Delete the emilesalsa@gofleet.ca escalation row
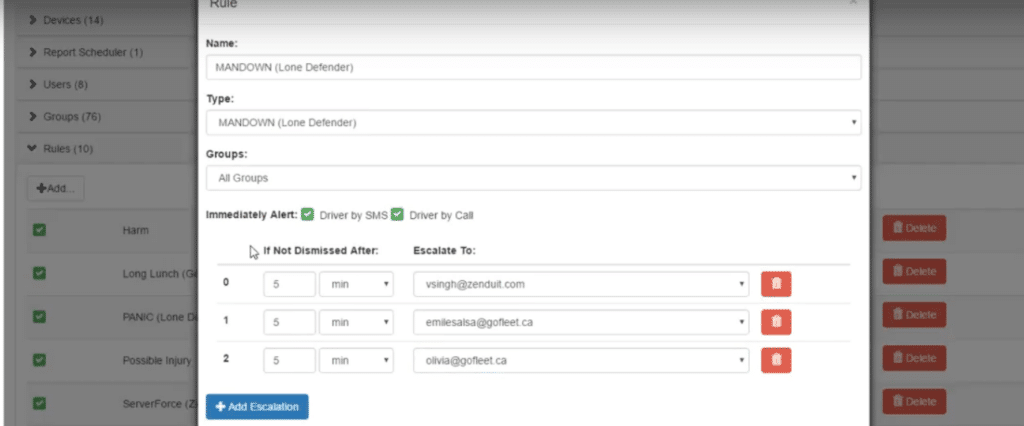 coord(776,322)
